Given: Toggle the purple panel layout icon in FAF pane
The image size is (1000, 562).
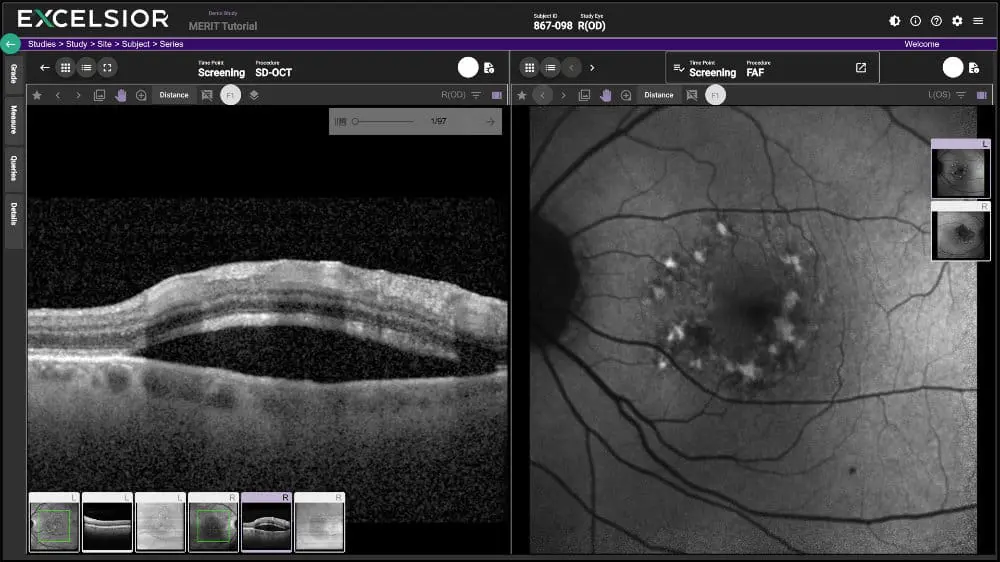Looking at the screenshot, I should [982, 95].
